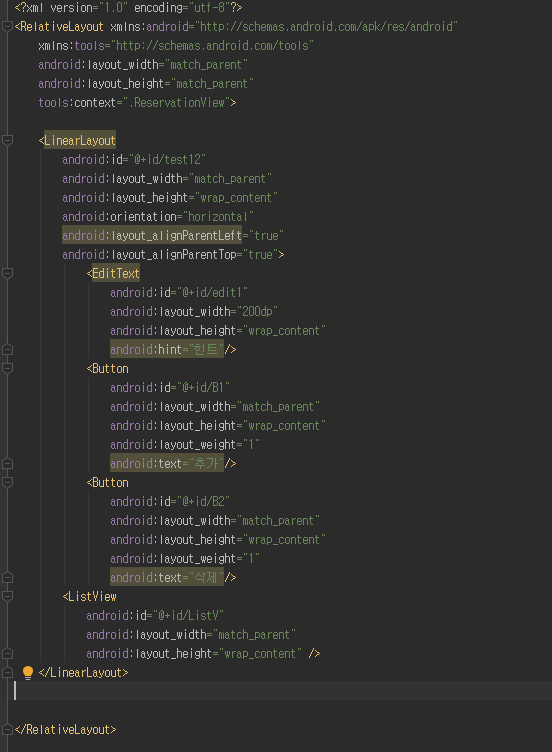The width and height of the screenshot is (552, 752).
Task: Click the android:orientation horizontal value
Action: pyautogui.click(x=219, y=217)
